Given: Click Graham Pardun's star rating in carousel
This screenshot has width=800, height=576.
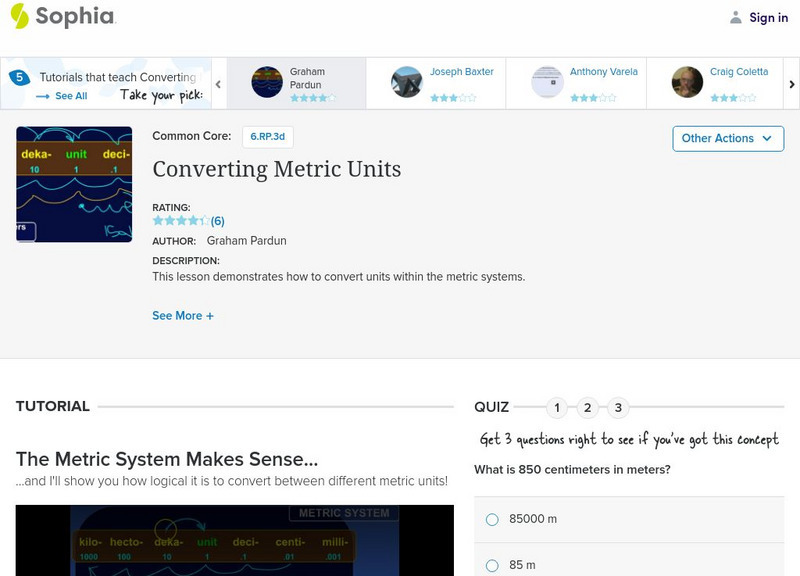Looking at the screenshot, I should pyautogui.click(x=313, y=98).
